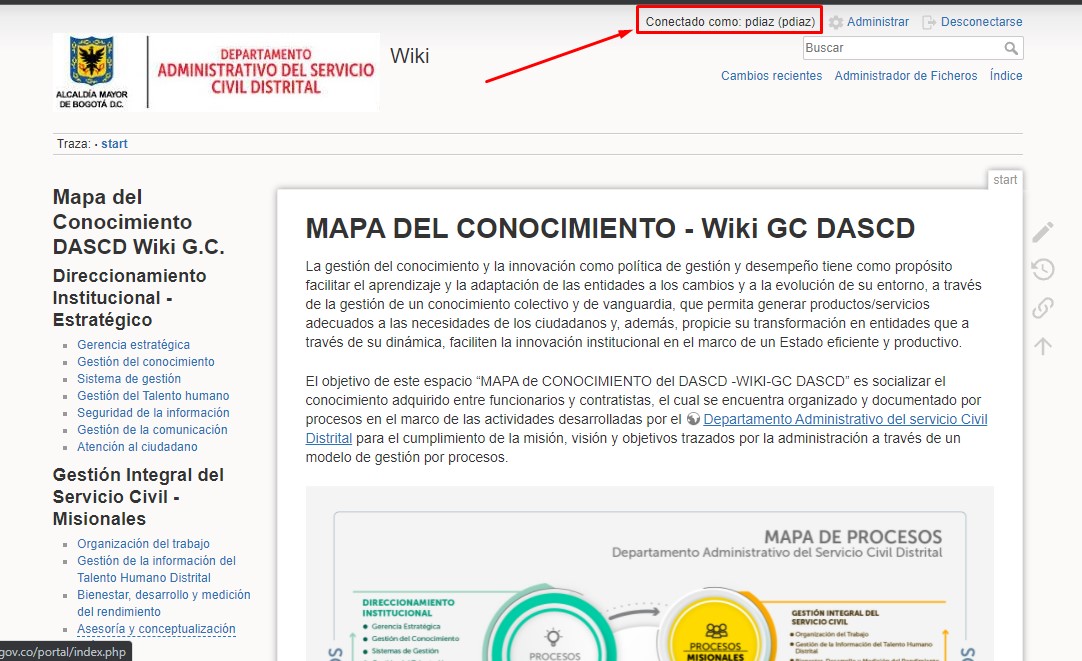Click the search magnifier icon
Viewport: 1082px width, 661px height.
(x=1011, y=48)
